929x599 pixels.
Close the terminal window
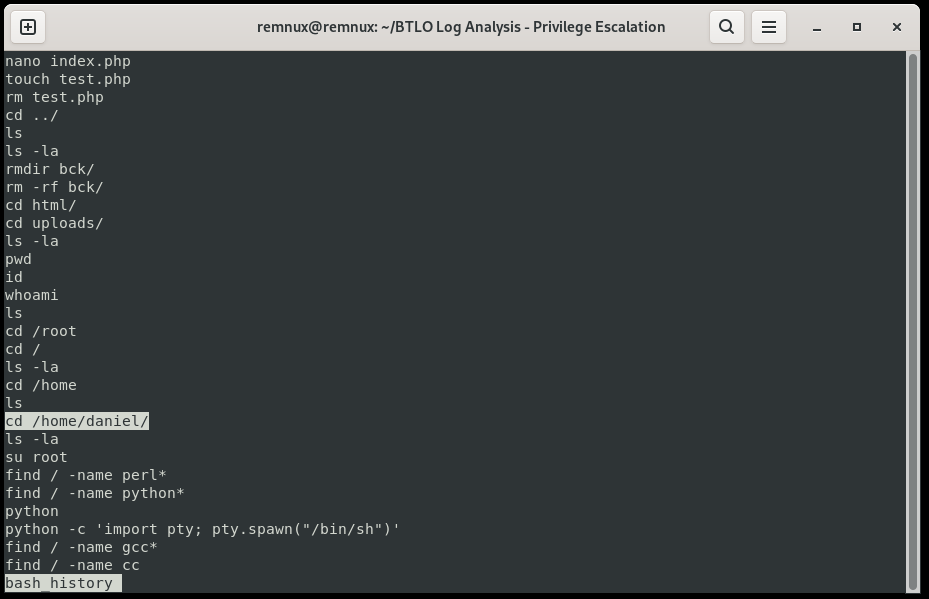click(x=896, y=27)
